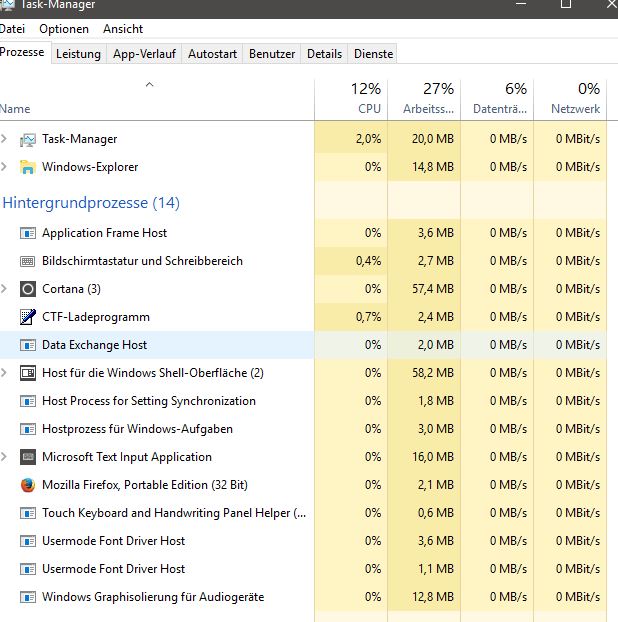Screen dimensions: 618x622
Task: Click the 57,4 MB memory value for Cortana
Action: click(x=433, y=289)
